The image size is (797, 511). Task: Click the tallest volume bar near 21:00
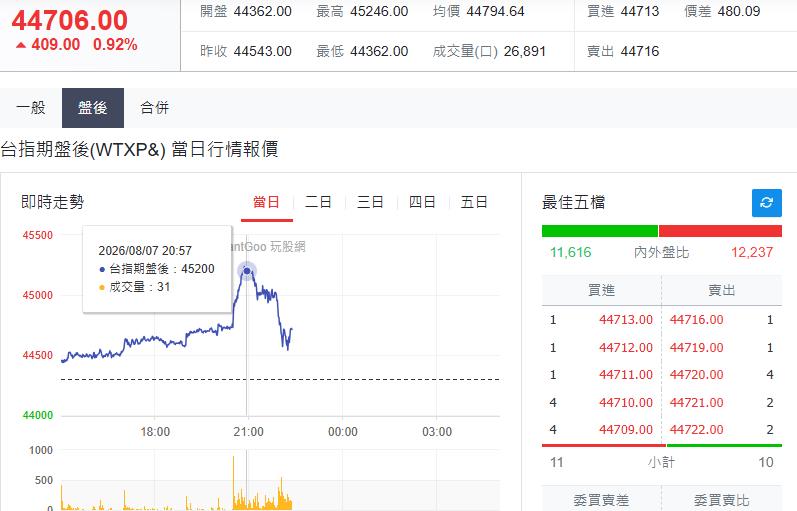[x=234, y=483]
